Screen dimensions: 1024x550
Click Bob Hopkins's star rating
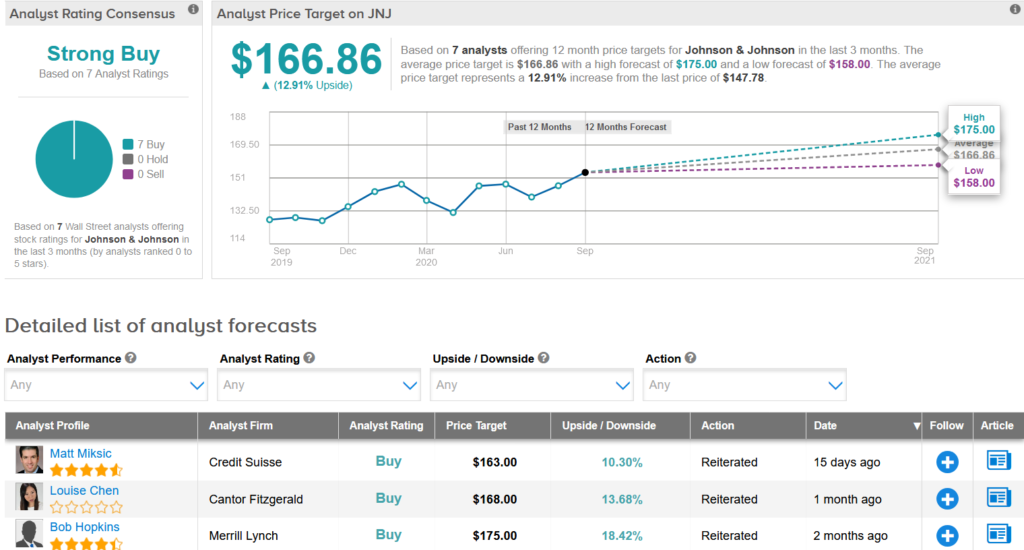(x=86, y=543)
